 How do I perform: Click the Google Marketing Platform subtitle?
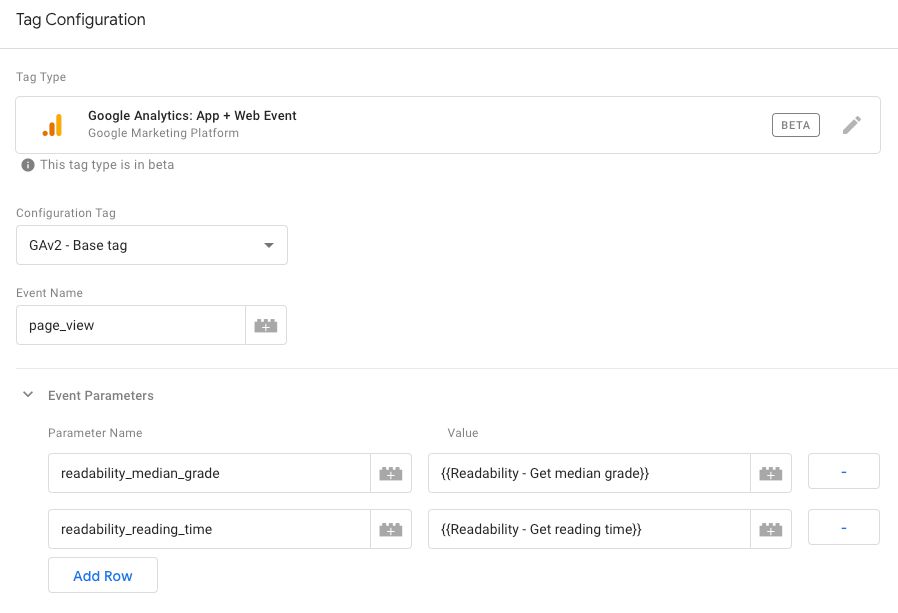click(163, 133)
